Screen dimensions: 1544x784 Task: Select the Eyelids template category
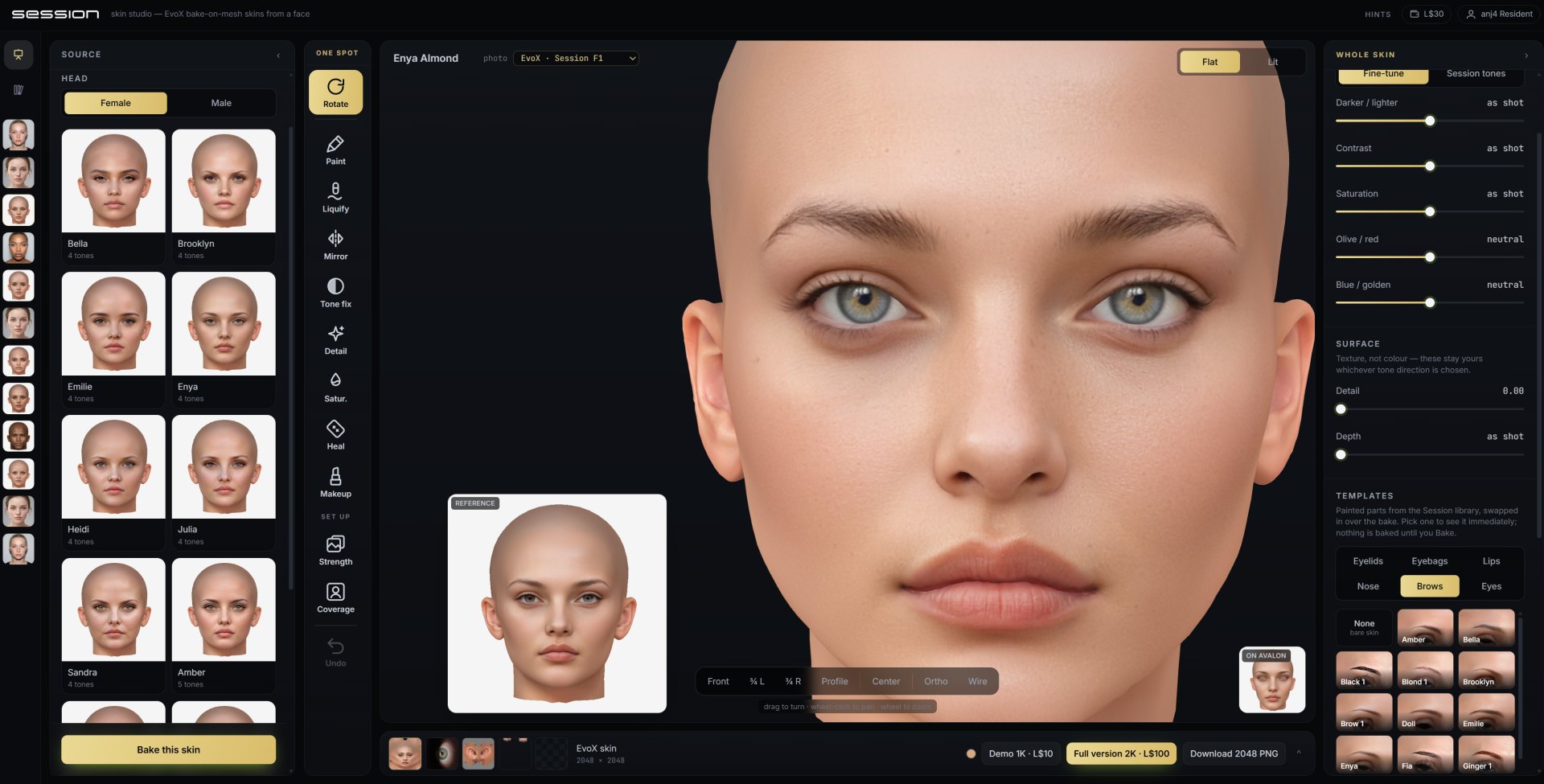[x=1368, y=561]
